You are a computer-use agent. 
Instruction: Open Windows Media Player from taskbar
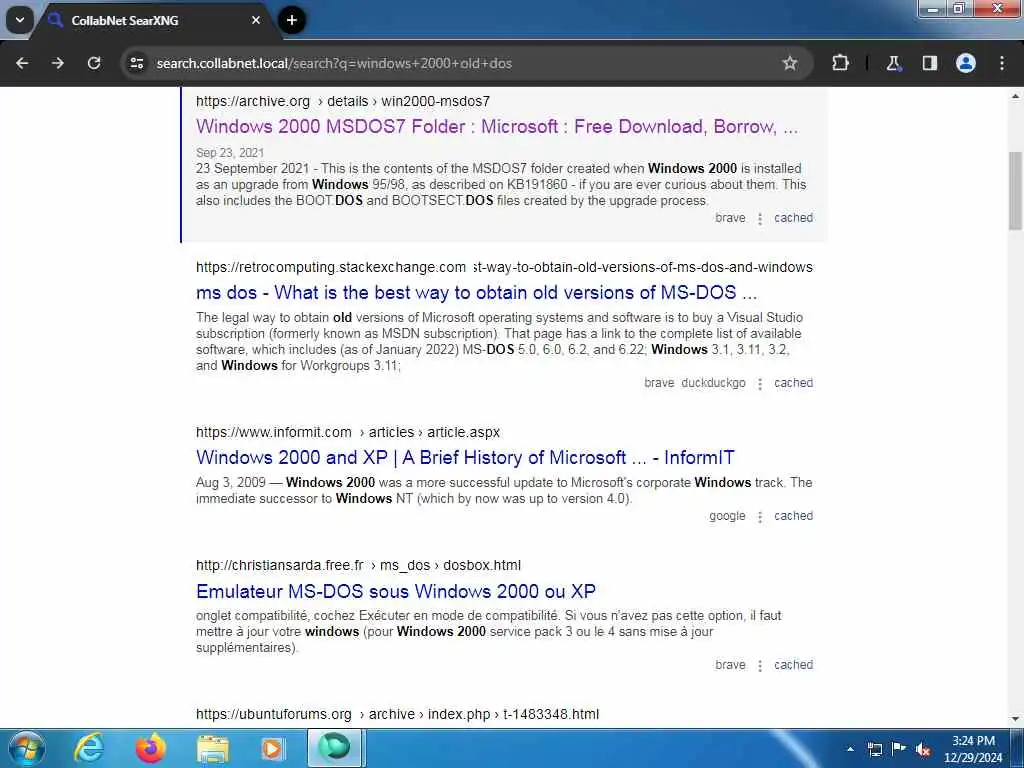[272, 748]
